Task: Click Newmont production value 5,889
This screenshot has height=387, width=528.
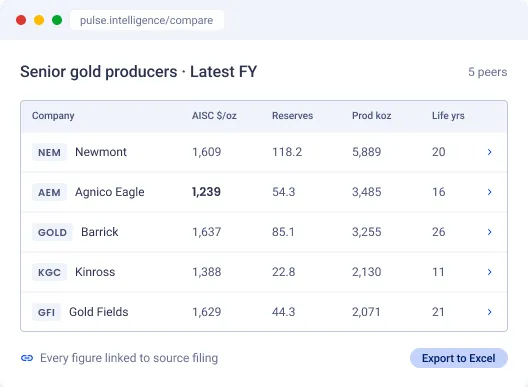Action: pyautogui.click(x=367, y=152)
